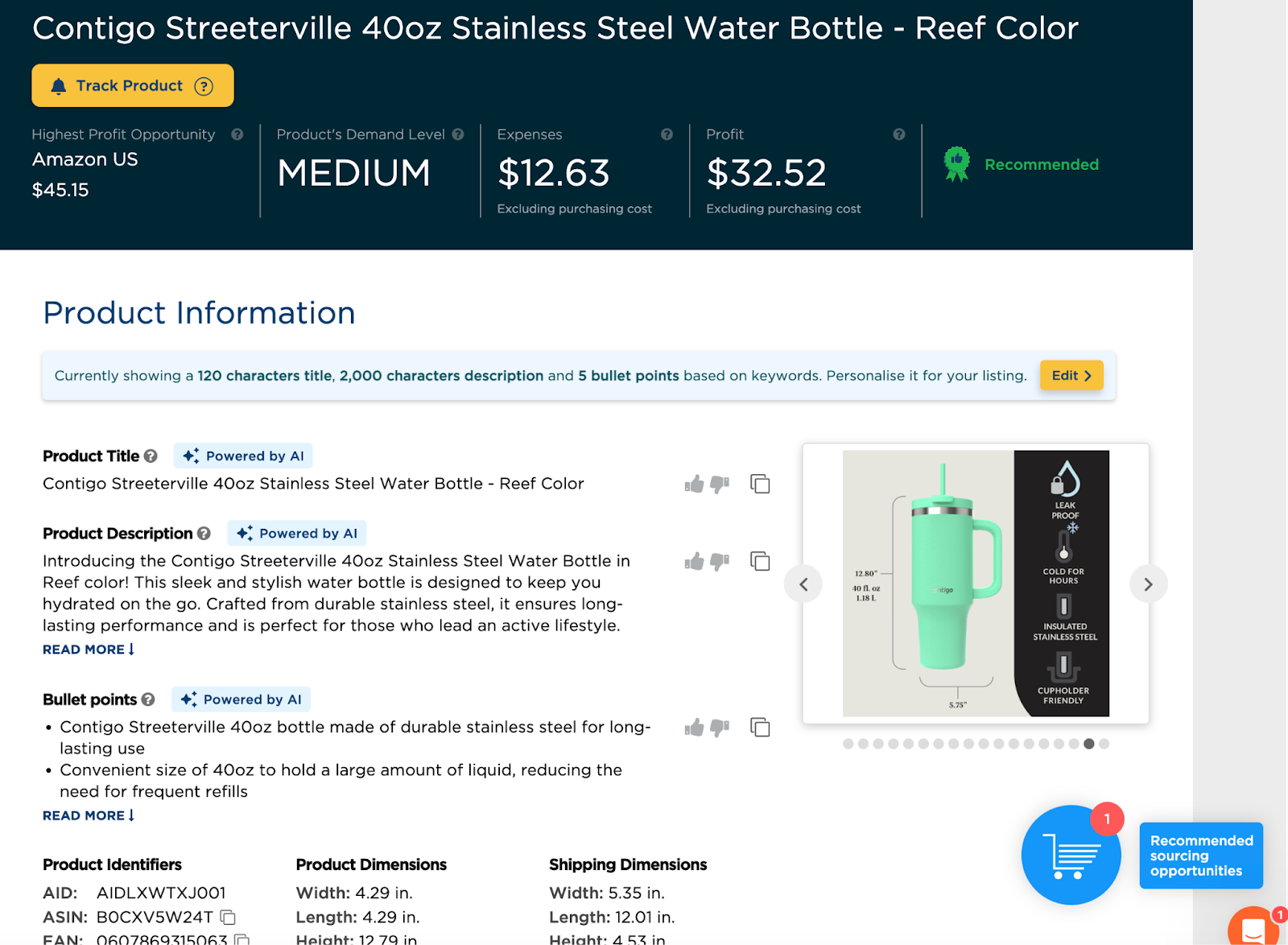Expand Bullet points with READ MORE

tap(89, 815)
